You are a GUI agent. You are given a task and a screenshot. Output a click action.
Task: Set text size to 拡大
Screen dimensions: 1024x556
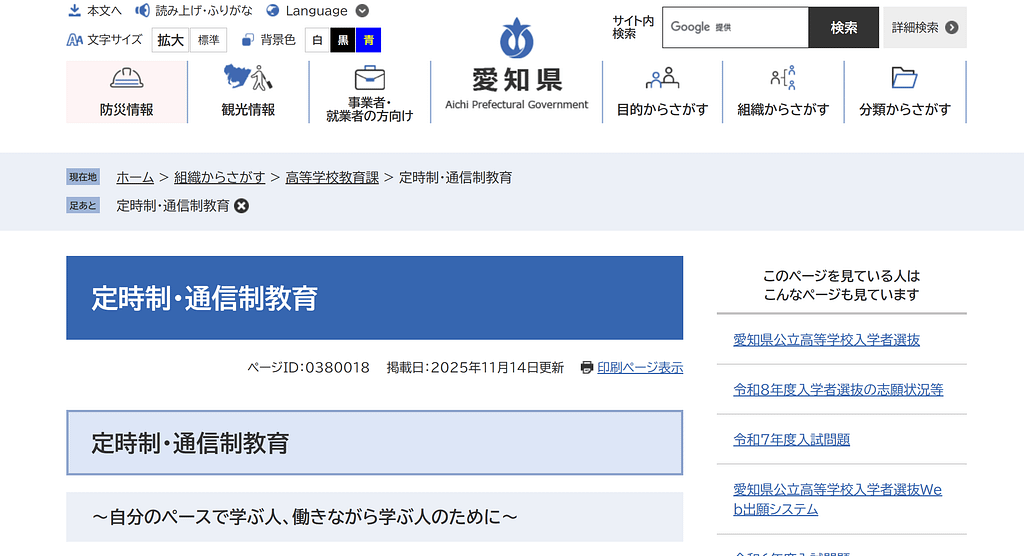click(x=171, y=40)
